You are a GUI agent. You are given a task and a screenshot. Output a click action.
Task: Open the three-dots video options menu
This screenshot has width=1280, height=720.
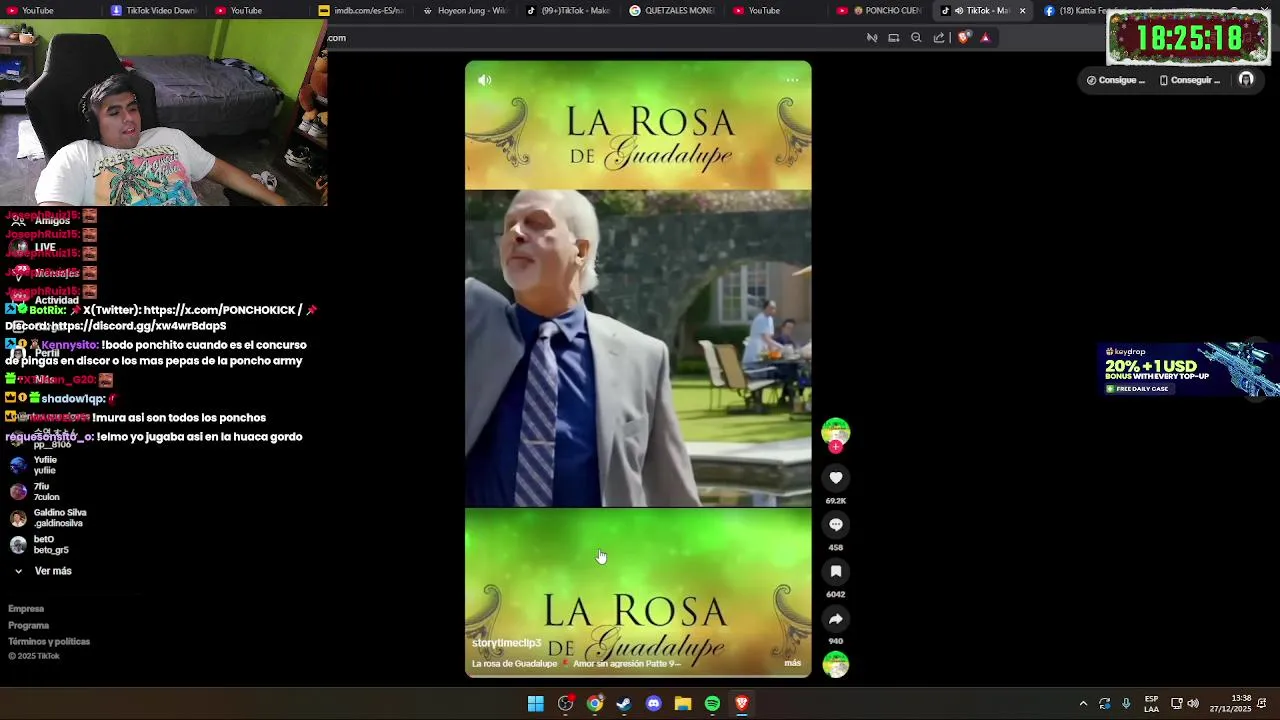pos(792,80)
